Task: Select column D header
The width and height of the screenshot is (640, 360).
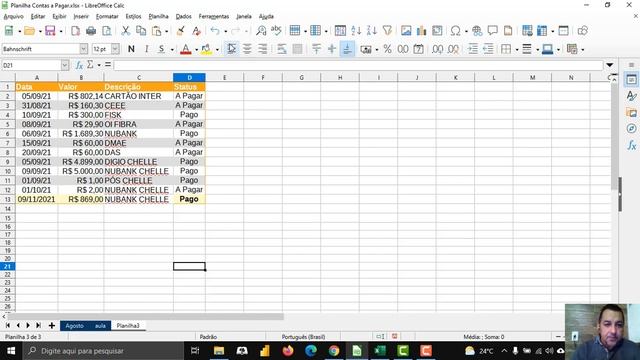Action: 189,77
